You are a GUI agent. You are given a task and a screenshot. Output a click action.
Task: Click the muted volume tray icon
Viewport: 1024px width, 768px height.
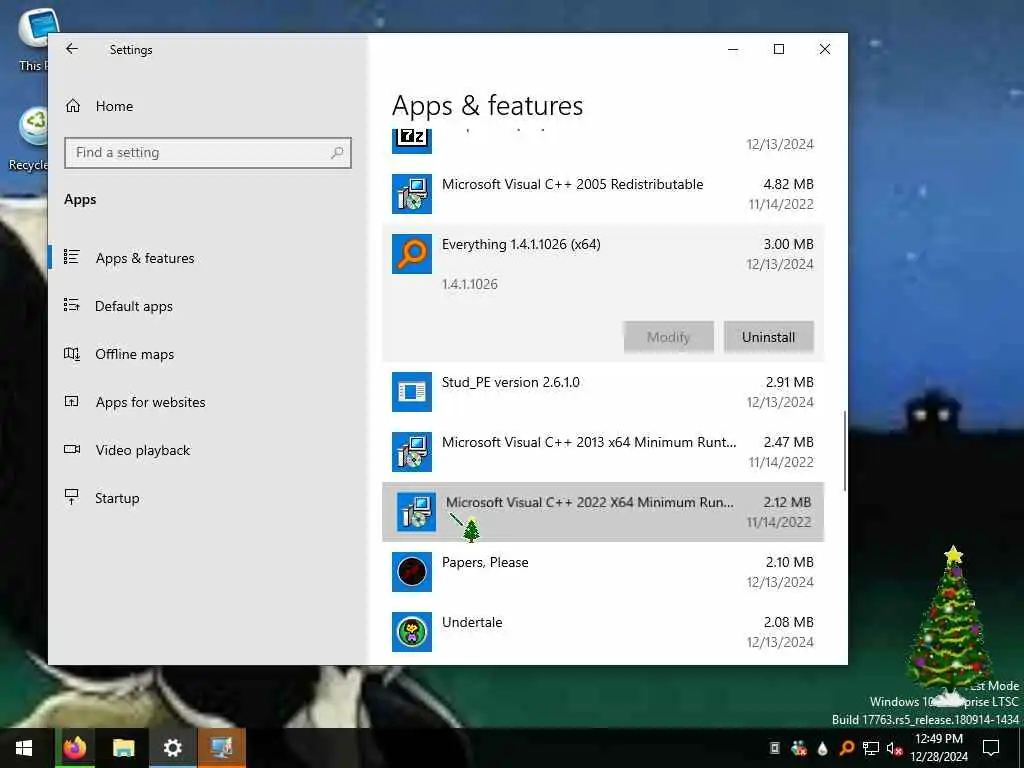(x=894, y=748)
